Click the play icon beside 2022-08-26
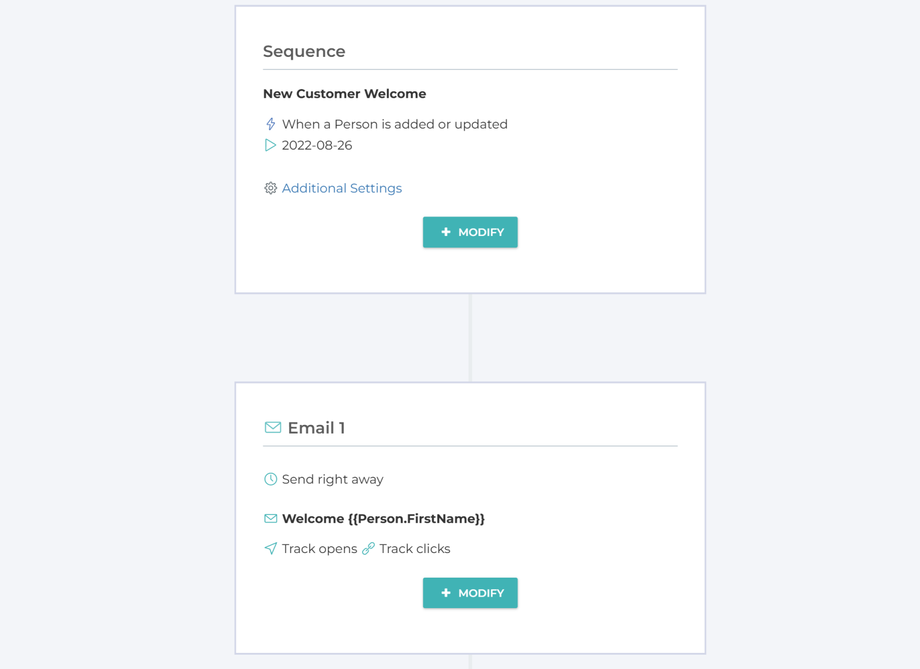 pos(270,145)
